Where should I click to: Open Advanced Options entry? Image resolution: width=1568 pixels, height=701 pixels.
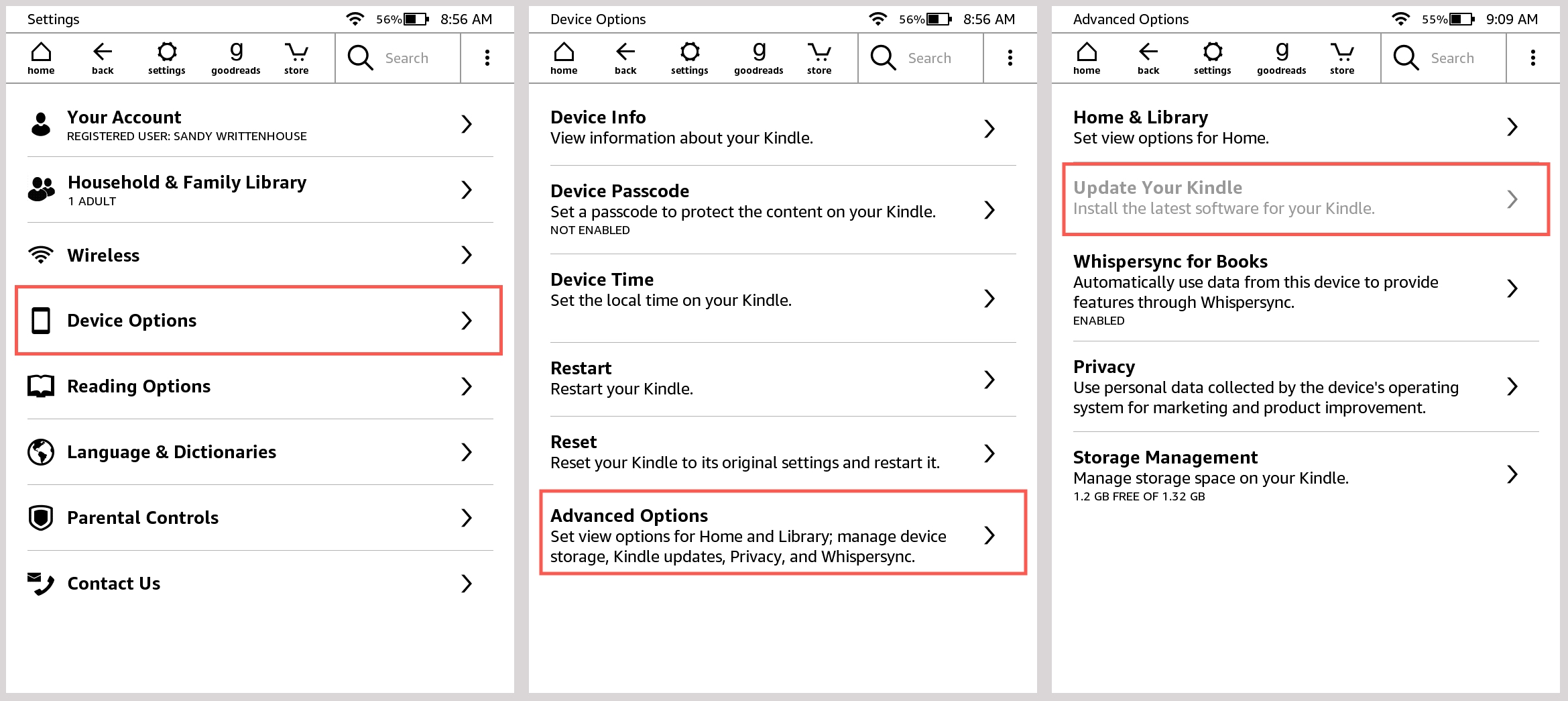[x=783, y=533]
